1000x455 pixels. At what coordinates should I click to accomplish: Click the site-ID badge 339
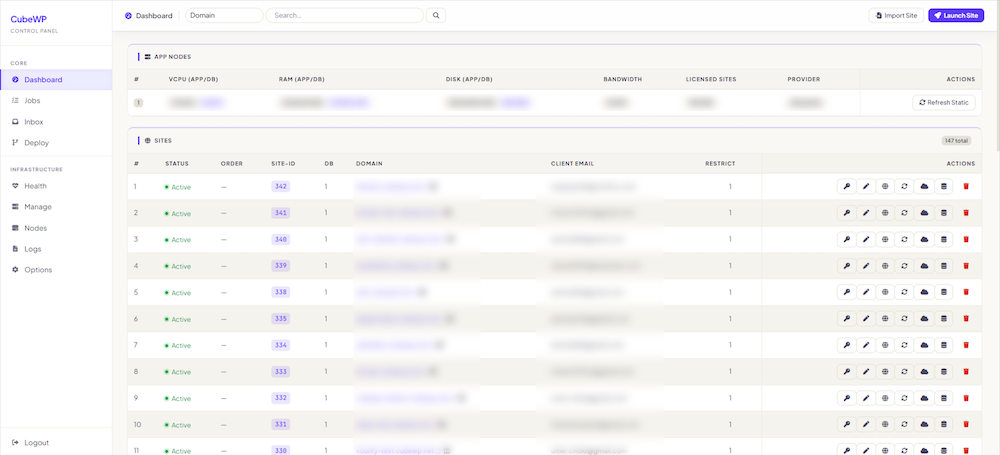coord(281,265)
